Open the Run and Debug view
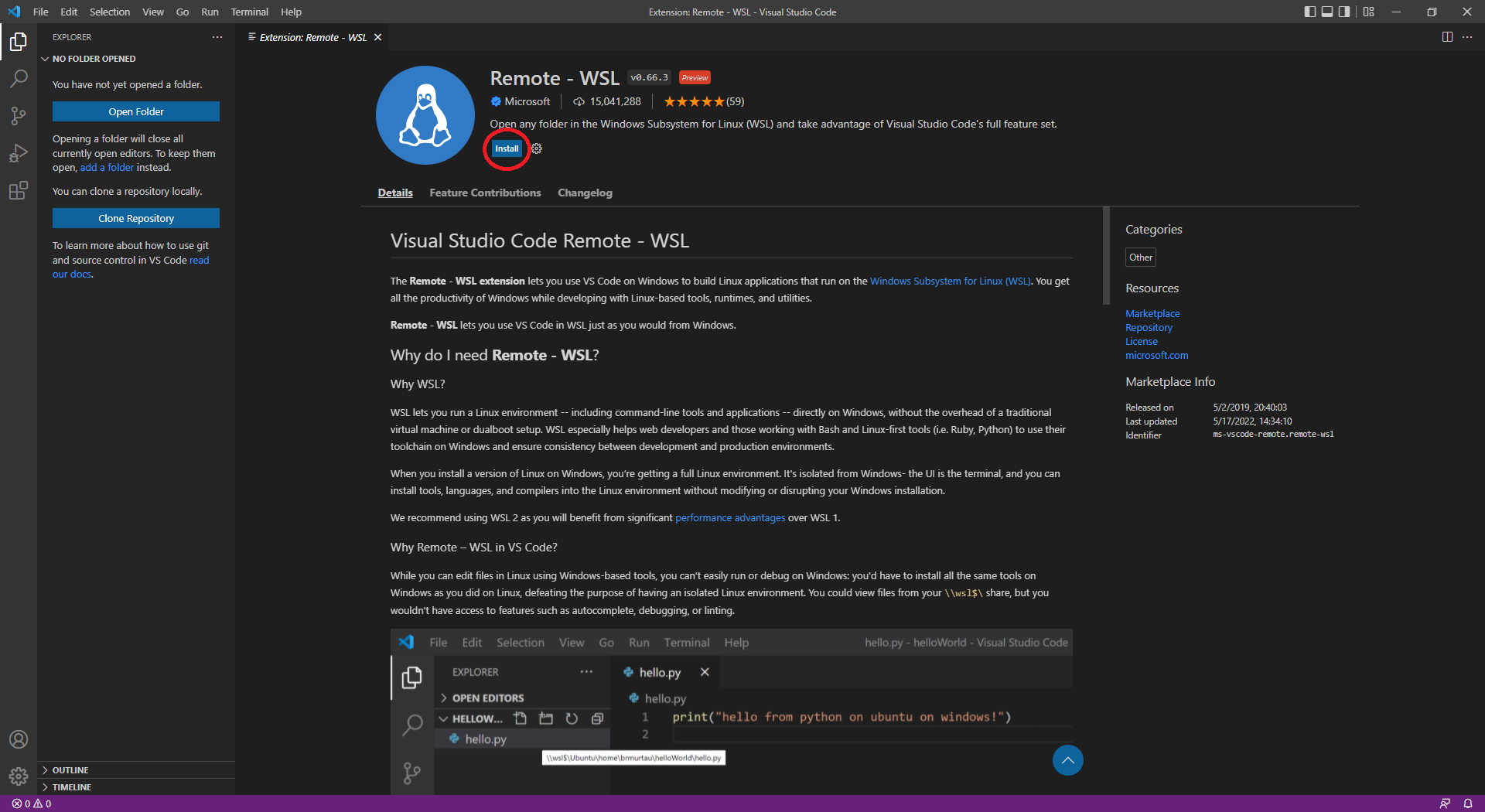 [x=19, y=152]
